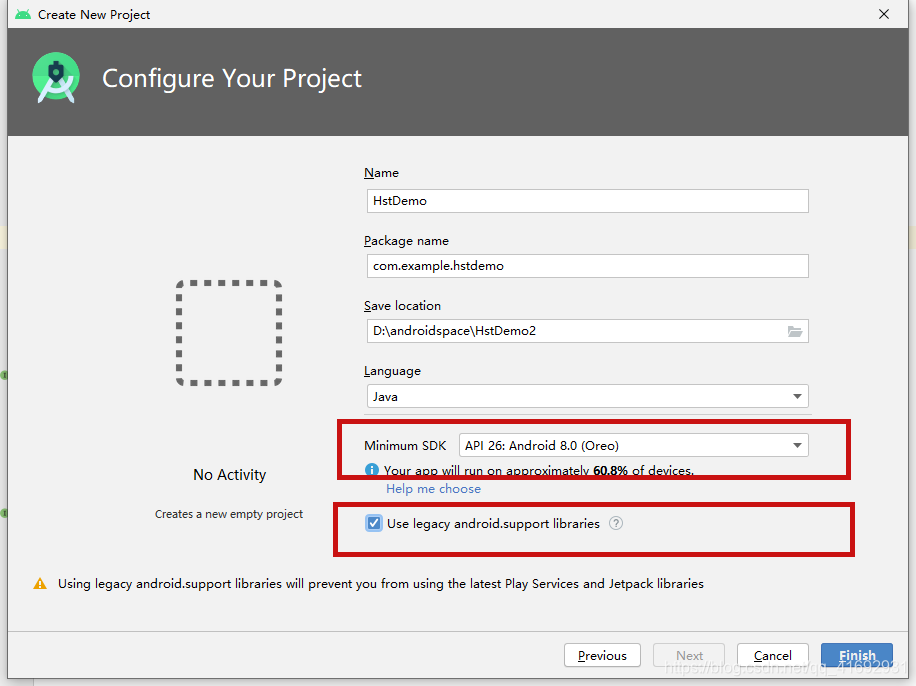Click the Android Studio logo in header

pyautogui.click(x=56, y=78)
